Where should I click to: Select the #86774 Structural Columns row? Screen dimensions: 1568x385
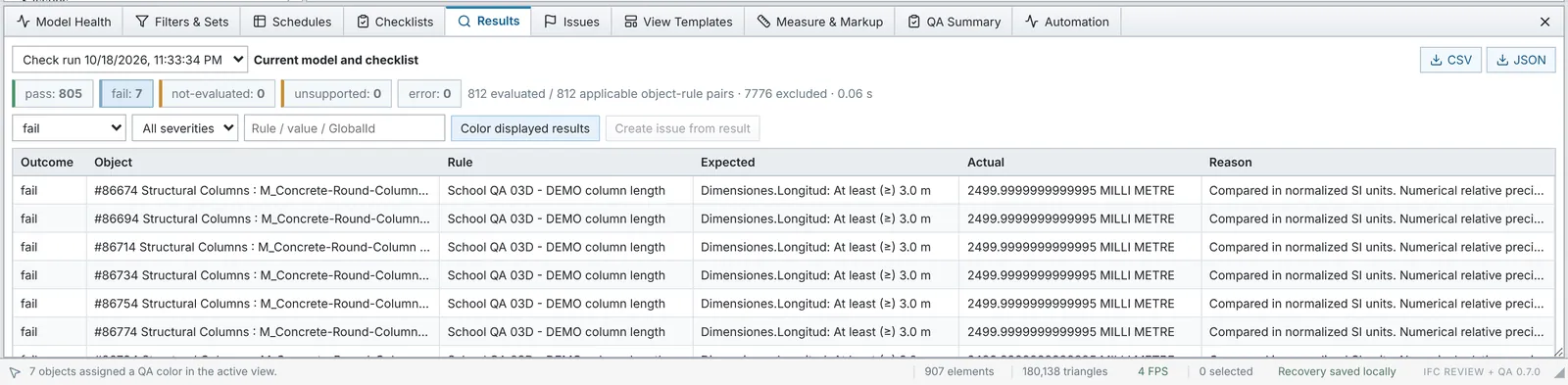click(x=784, y=333)
